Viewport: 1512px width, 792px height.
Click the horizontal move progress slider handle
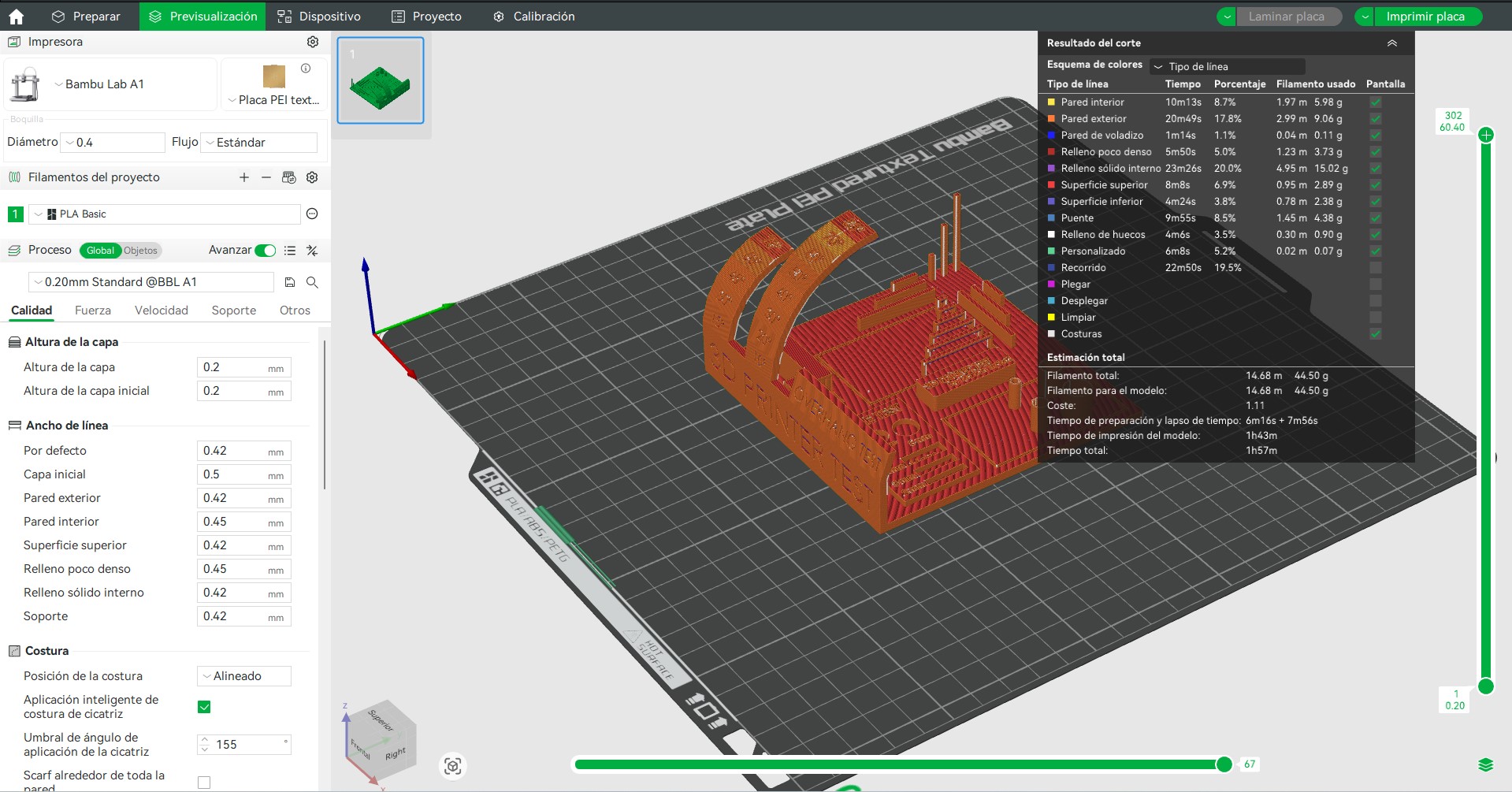1224,764
